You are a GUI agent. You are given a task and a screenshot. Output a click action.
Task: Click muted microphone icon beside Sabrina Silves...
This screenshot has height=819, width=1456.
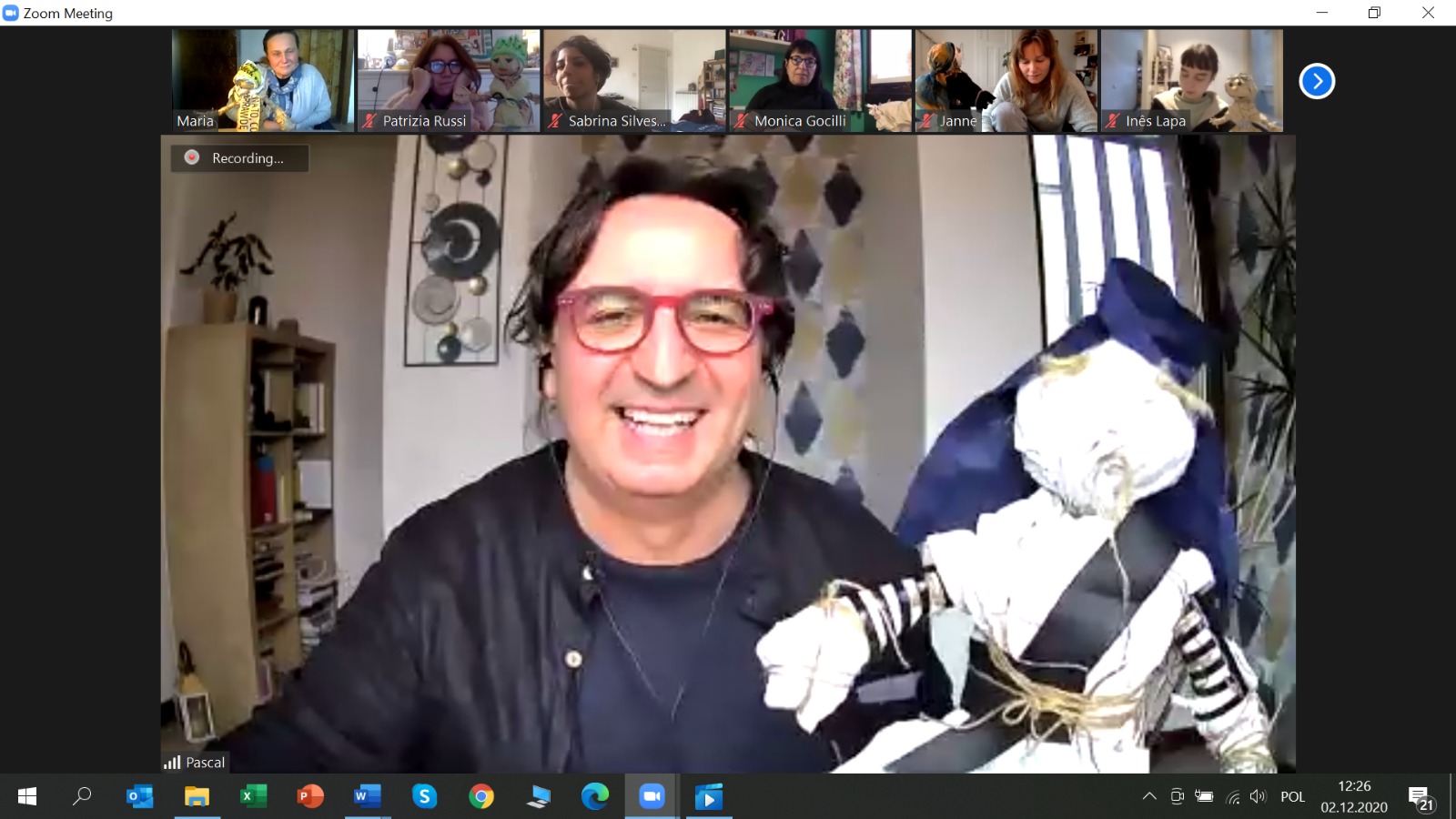[x=555, y=120]
